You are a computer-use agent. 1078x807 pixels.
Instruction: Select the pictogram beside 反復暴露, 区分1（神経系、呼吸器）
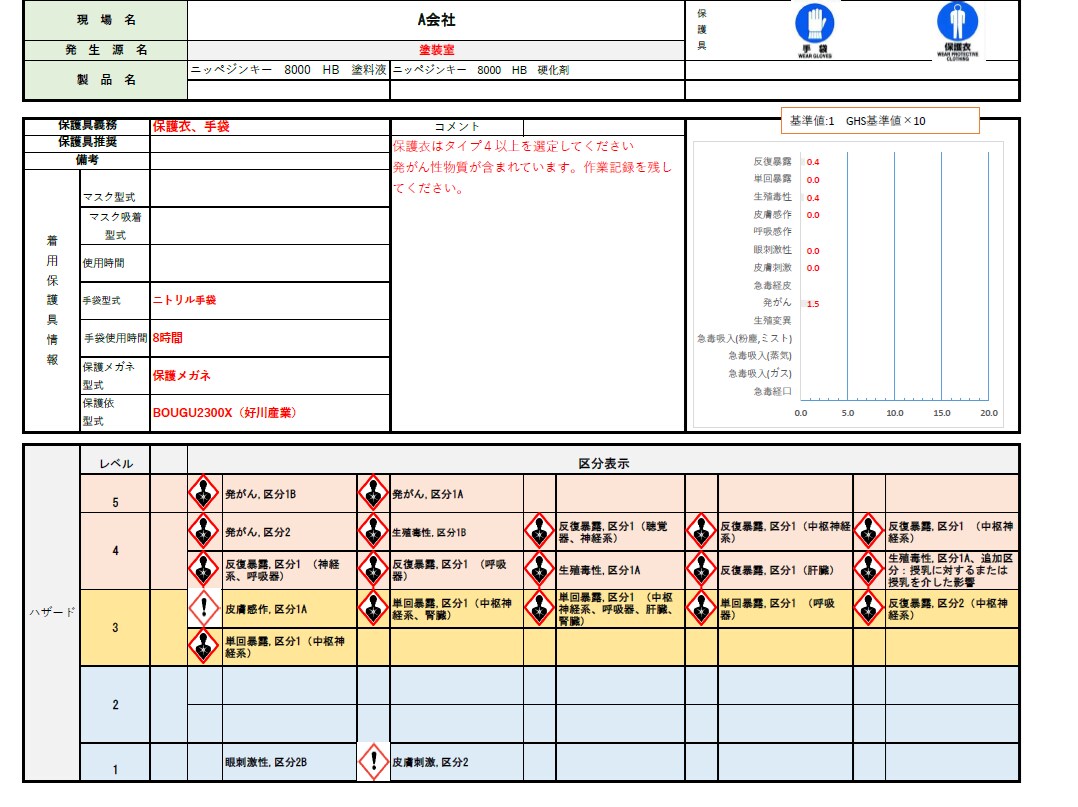pyautogui.click(x=204, y=569)
